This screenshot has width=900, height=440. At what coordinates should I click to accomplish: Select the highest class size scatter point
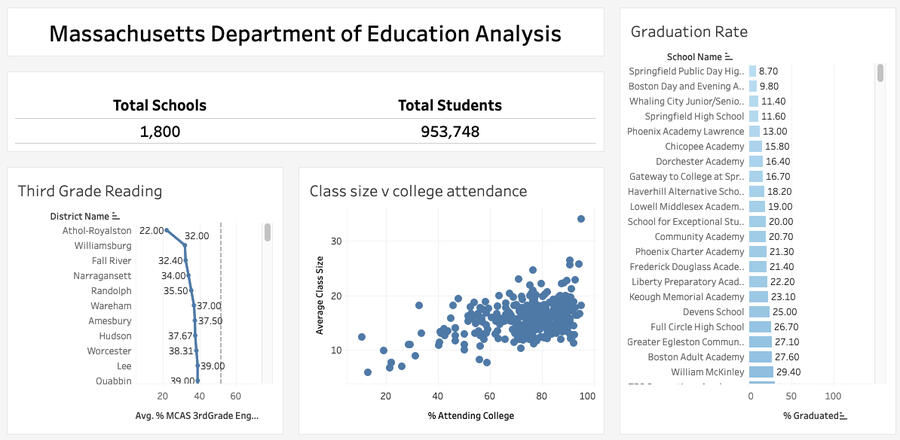click(x=581, y=219)
